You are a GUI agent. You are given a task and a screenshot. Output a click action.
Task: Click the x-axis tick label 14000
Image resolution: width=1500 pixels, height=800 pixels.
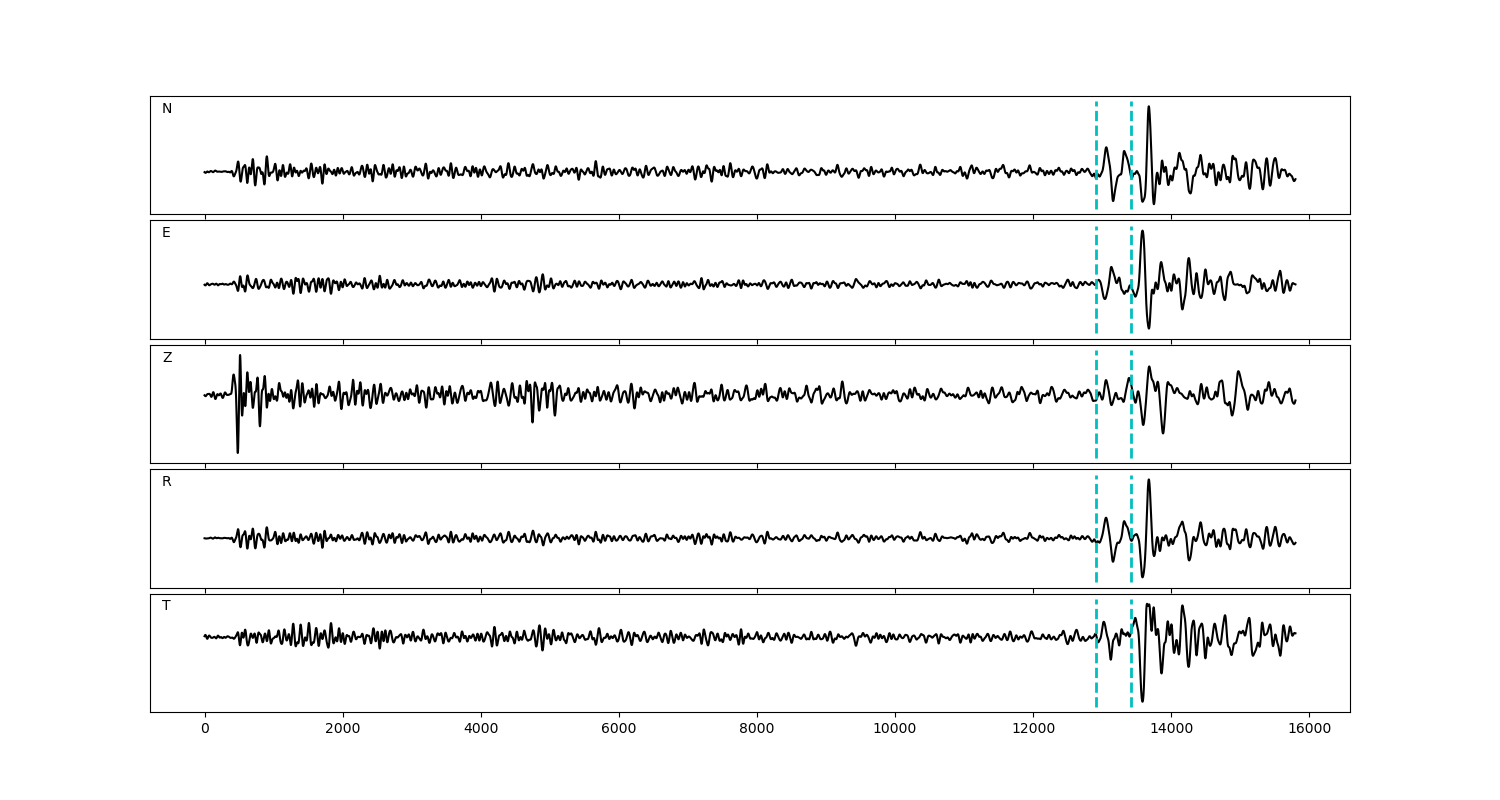pos(1171,729)
